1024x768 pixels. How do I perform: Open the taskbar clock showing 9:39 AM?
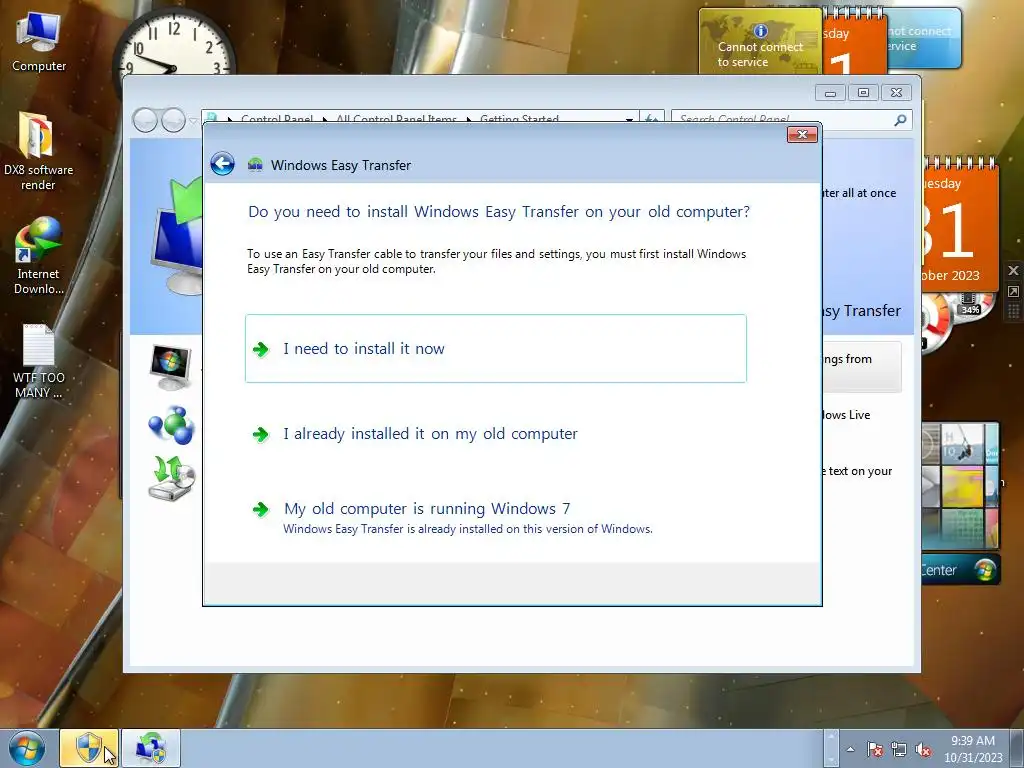973,748
